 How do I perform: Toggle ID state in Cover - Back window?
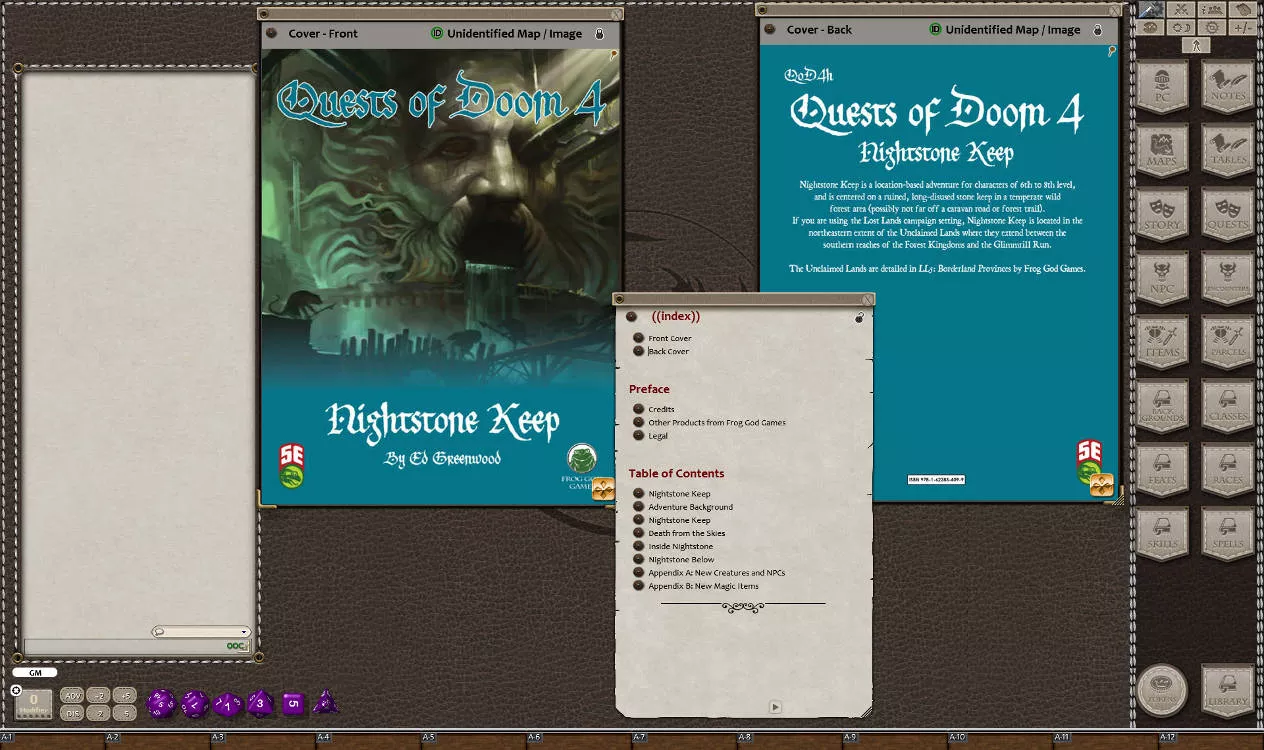pyautogui.click(x=935, y=29)
